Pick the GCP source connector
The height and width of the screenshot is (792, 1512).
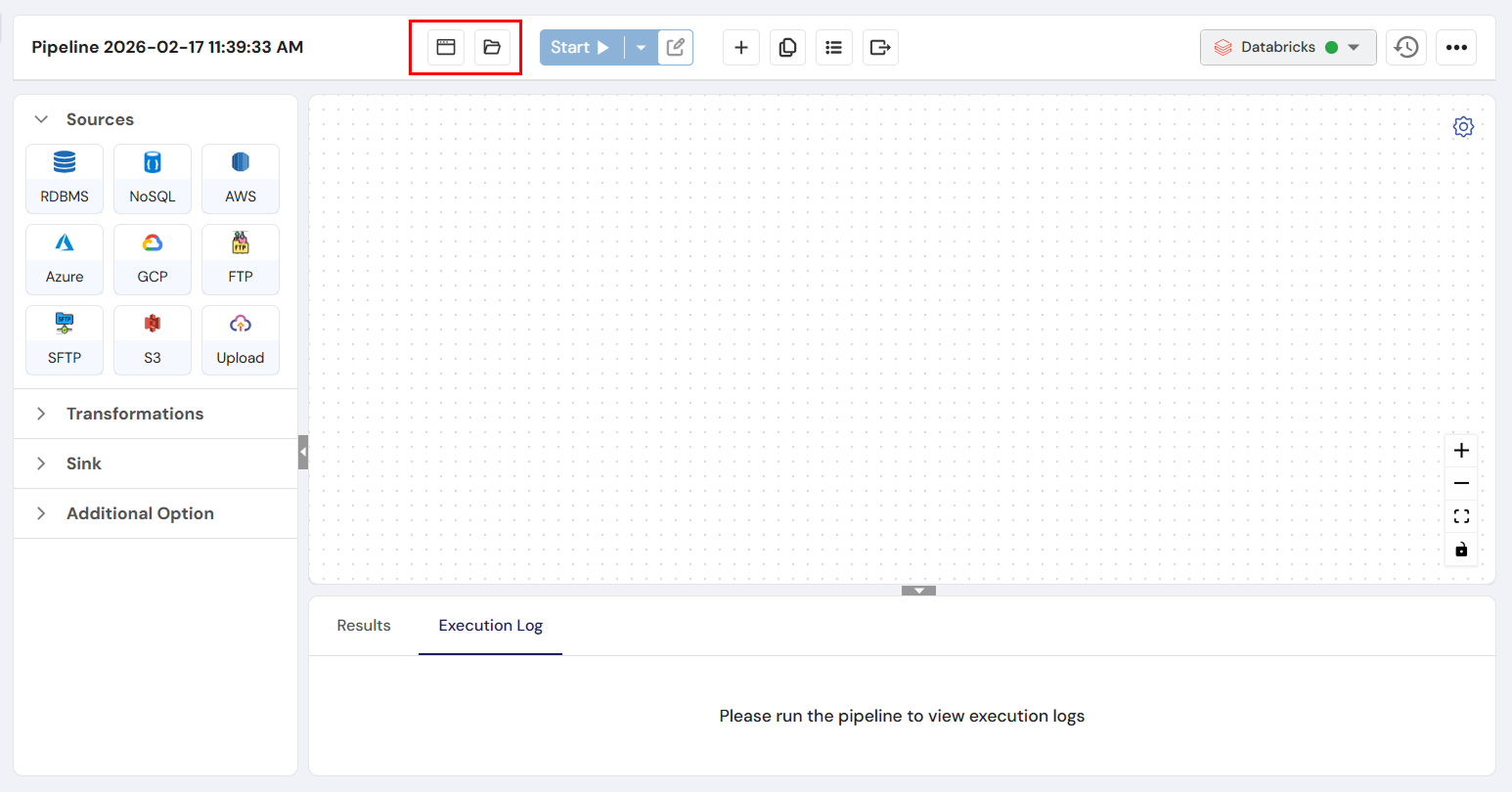click(x=153, y=259)
